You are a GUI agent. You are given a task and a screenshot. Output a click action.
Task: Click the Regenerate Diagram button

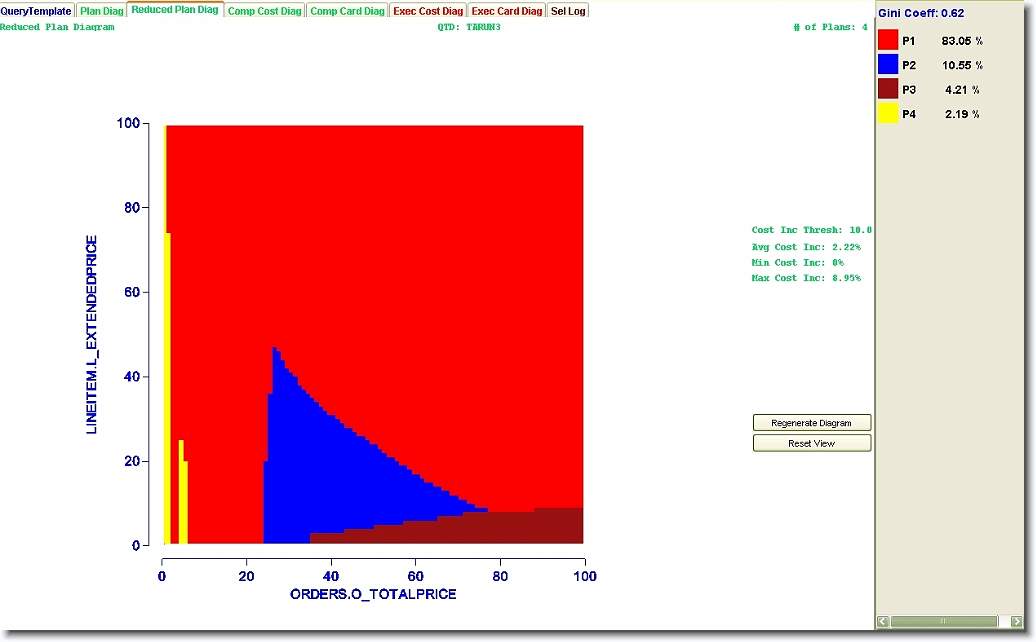812,423
